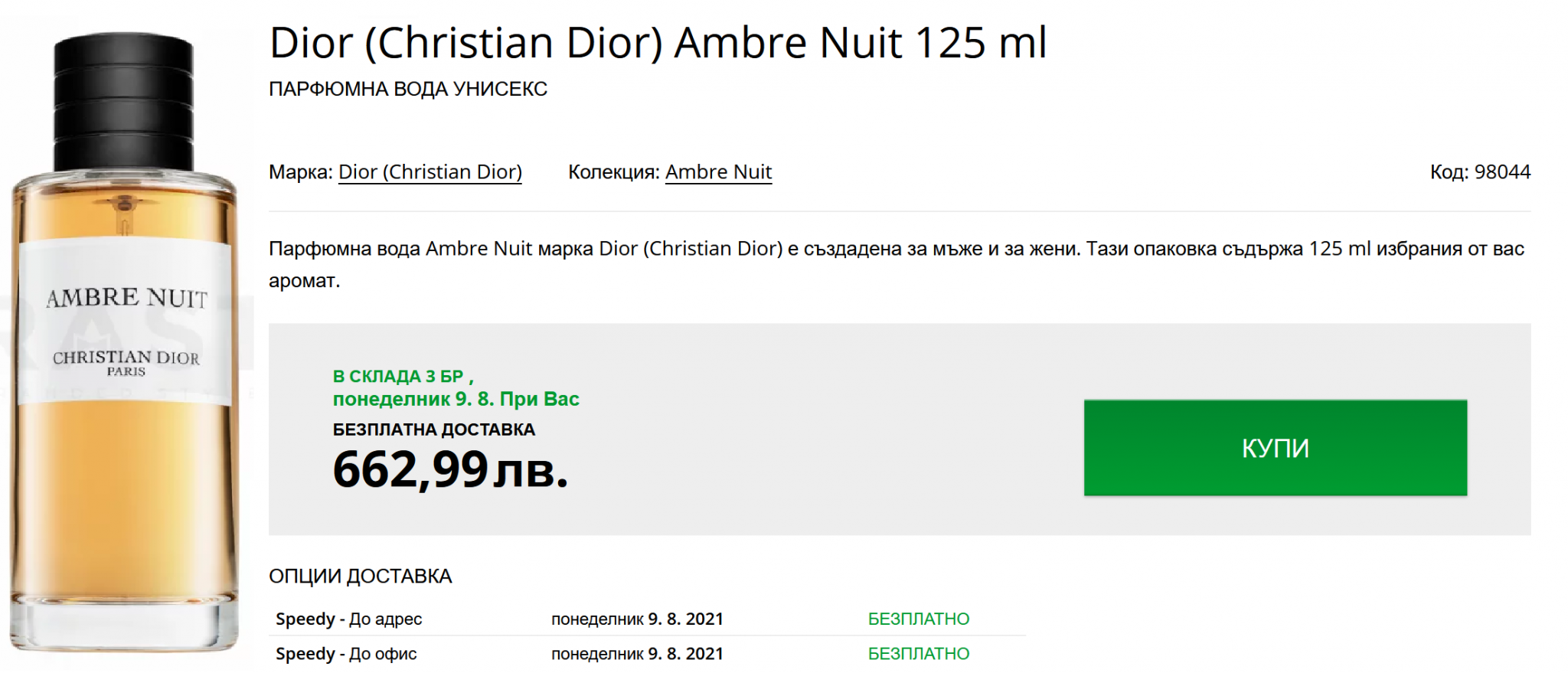Viewport: 1568px width, 673px height.
Task: Click the понеделник 9. 8. При Вас text
Action: click(x=456, y=399)
